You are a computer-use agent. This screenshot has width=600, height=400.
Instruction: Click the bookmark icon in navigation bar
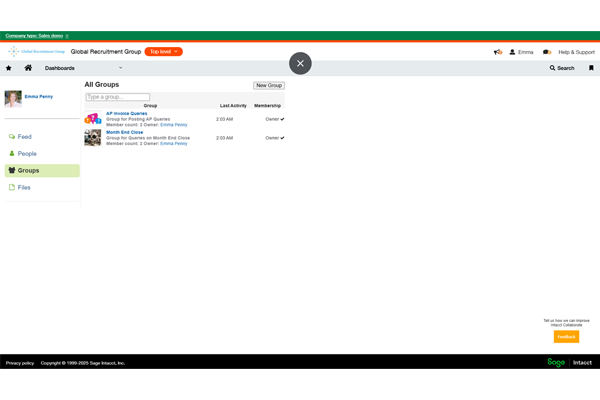click(x=591, y=68)
